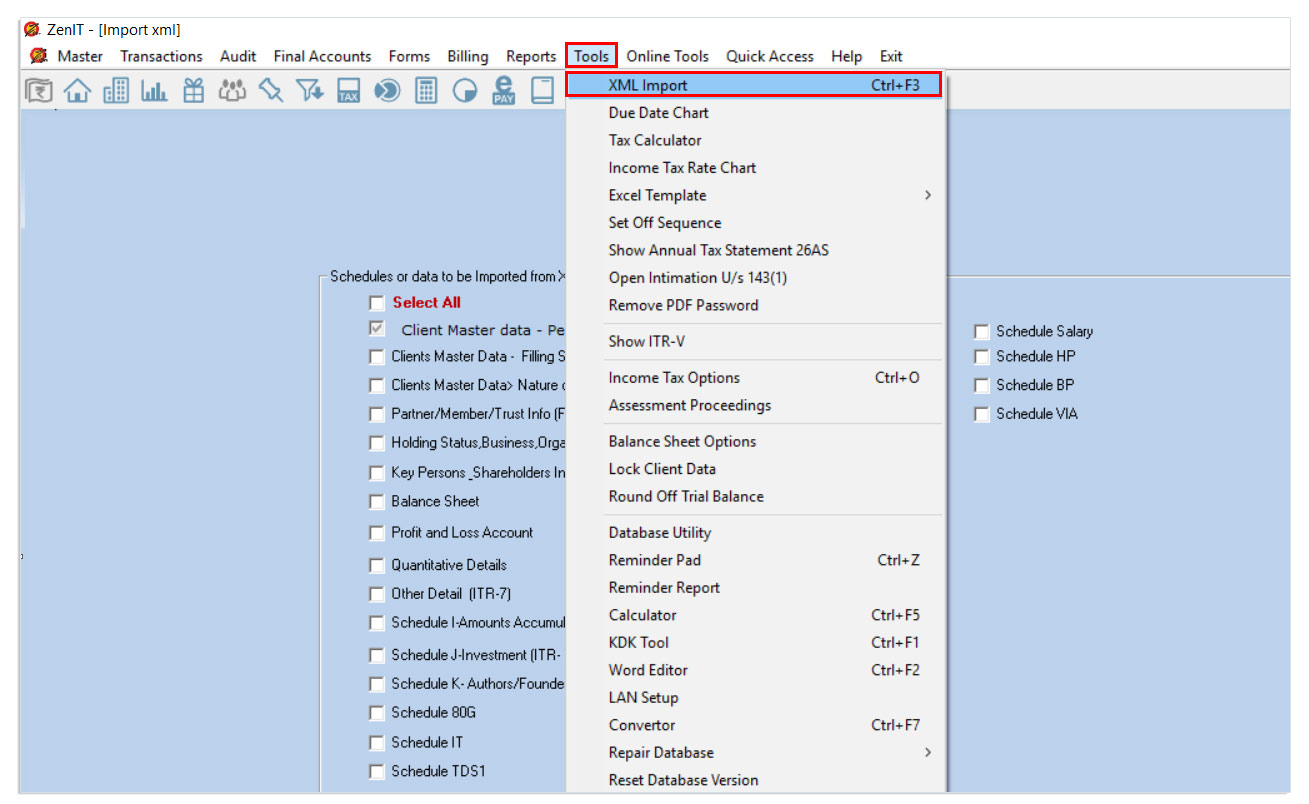The height and width of the screenshot is (804, 1309).
Task: Check the Profit and Loss Account box
Action: (x=376, y=532)
